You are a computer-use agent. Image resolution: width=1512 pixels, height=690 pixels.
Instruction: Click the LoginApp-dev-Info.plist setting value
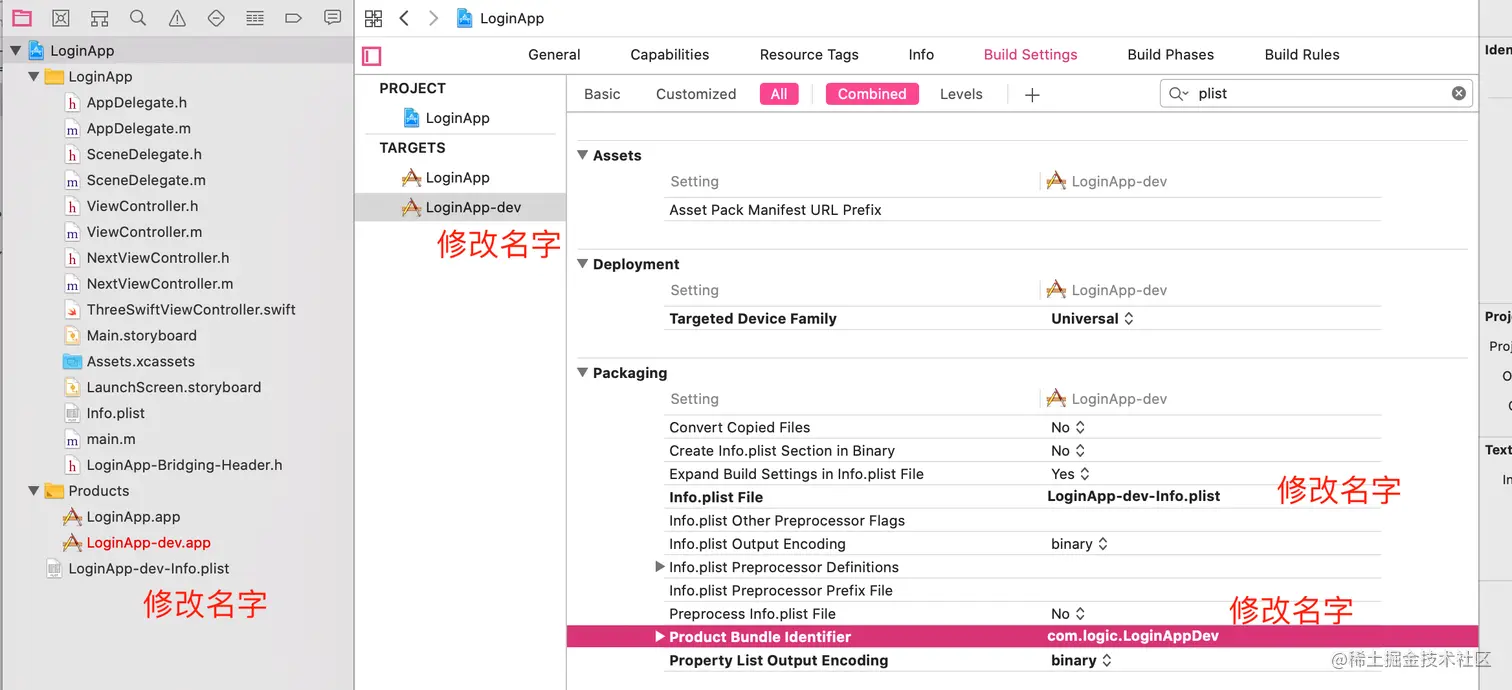pos(1134,496)
